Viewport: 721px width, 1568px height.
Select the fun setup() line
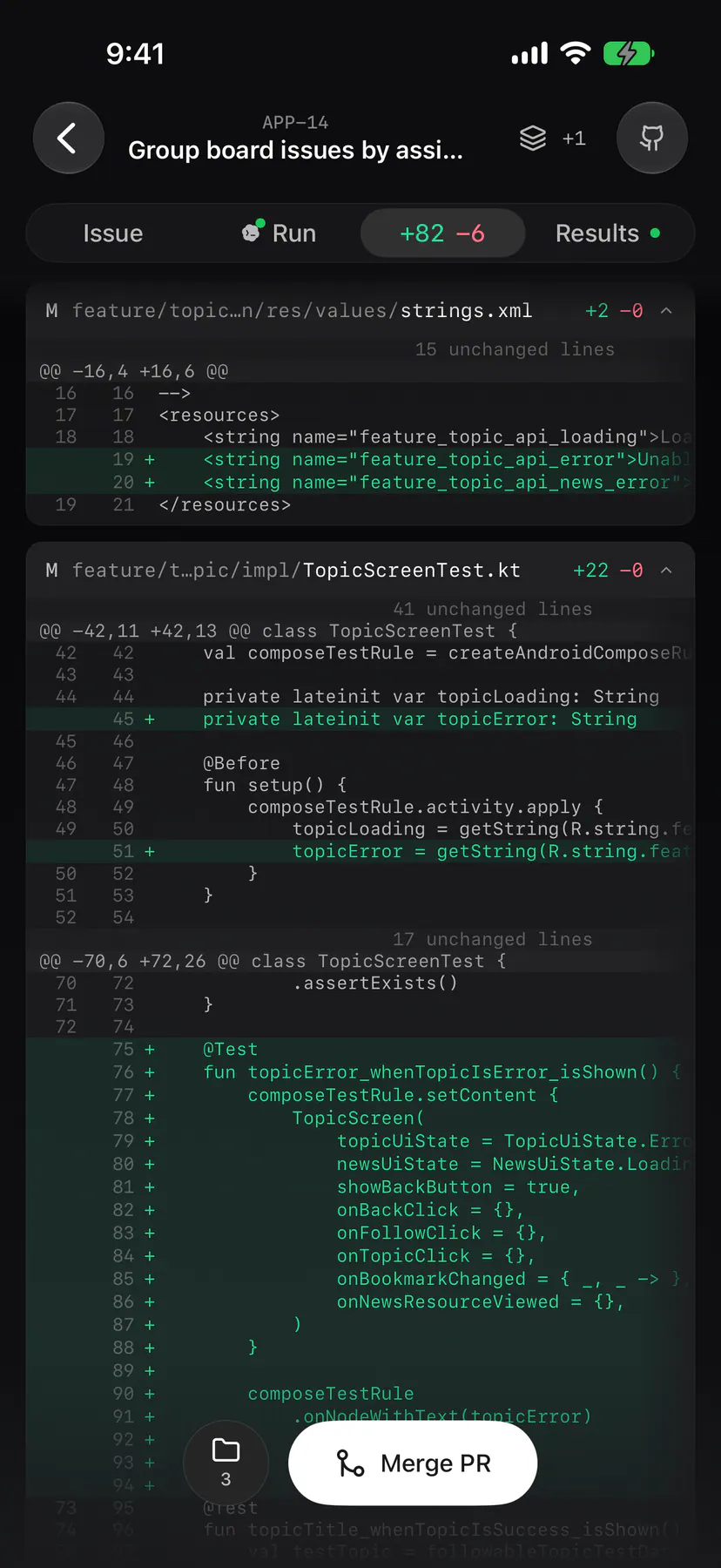coord(360,785)
